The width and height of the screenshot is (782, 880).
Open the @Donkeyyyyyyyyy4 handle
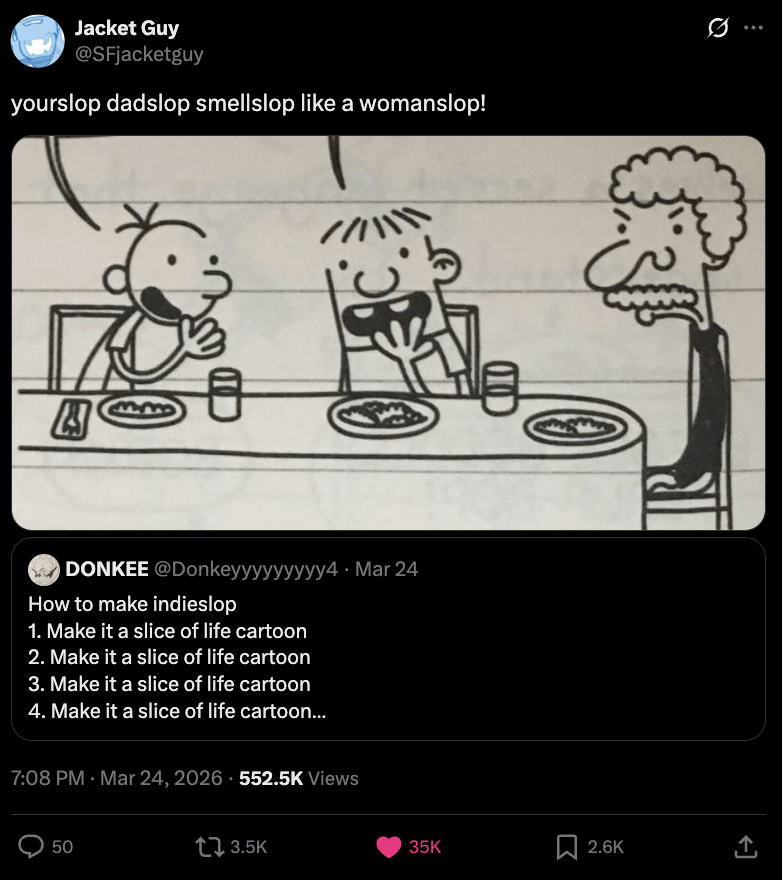click(x=245, y=569)
